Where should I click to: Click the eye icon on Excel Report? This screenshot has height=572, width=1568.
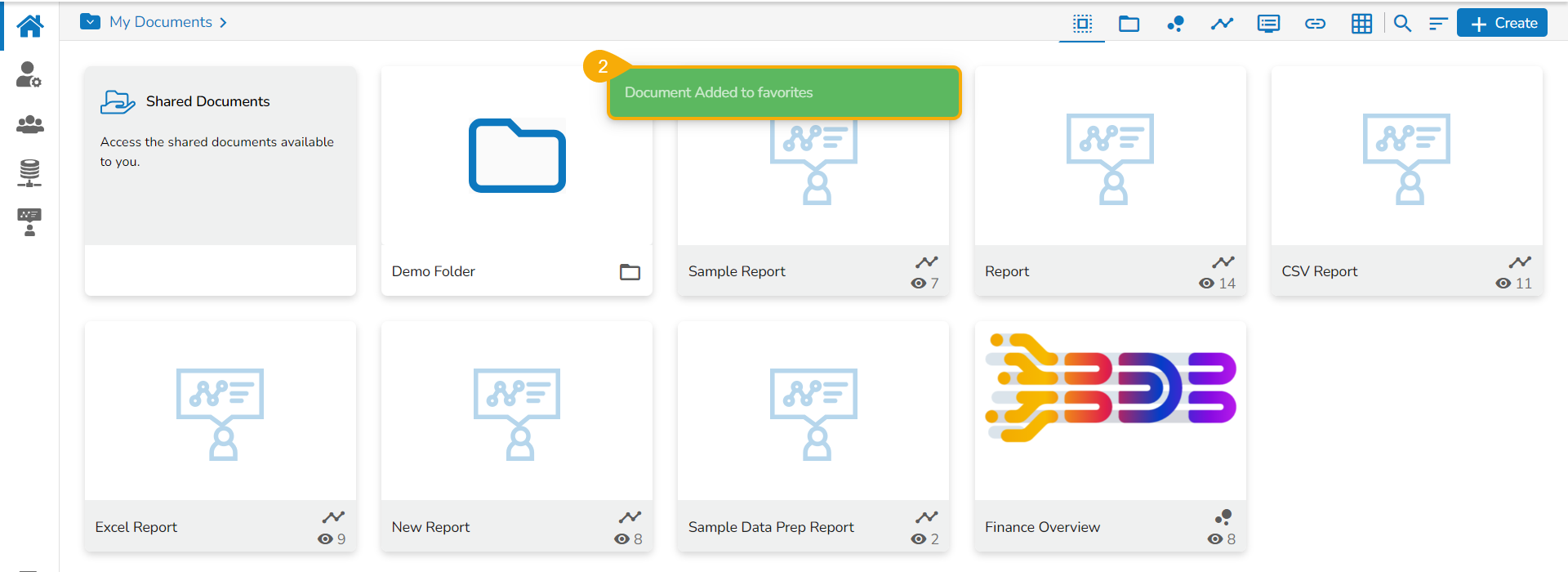[325, 539]
